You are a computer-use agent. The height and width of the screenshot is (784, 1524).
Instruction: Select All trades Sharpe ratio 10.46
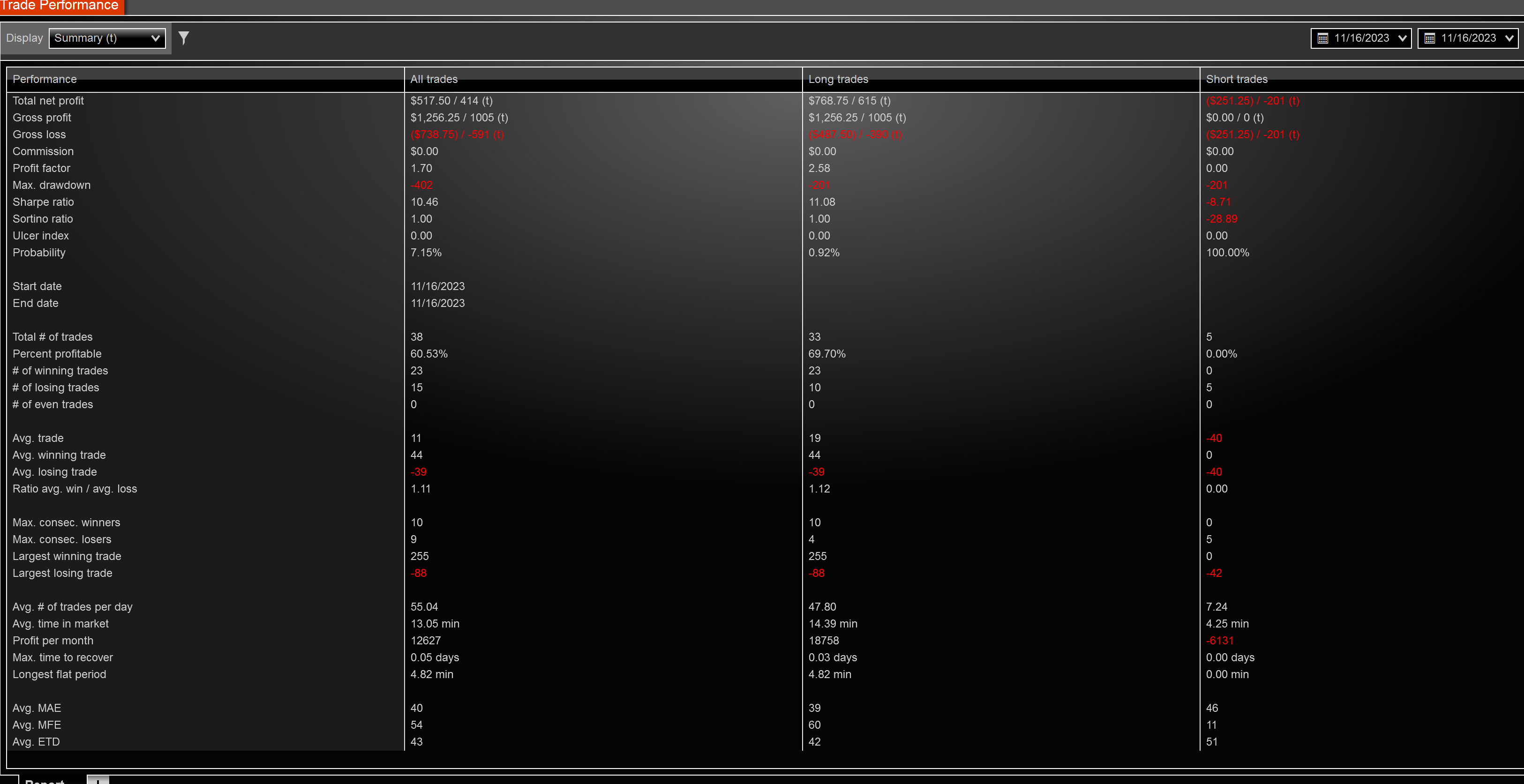(425, 202)
